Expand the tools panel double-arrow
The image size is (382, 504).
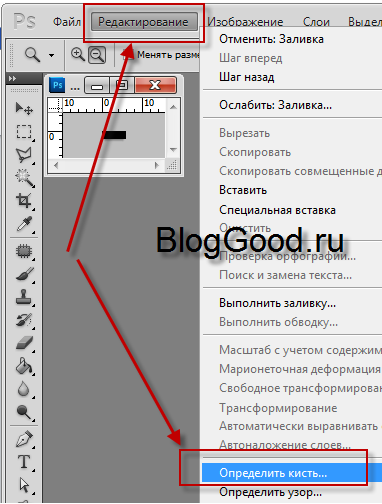(13, 79)
